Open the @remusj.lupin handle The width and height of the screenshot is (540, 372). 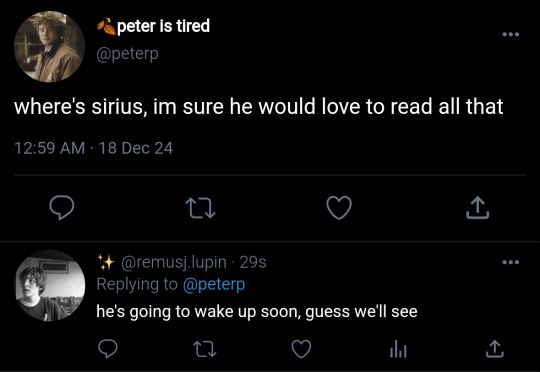point(174,263)
